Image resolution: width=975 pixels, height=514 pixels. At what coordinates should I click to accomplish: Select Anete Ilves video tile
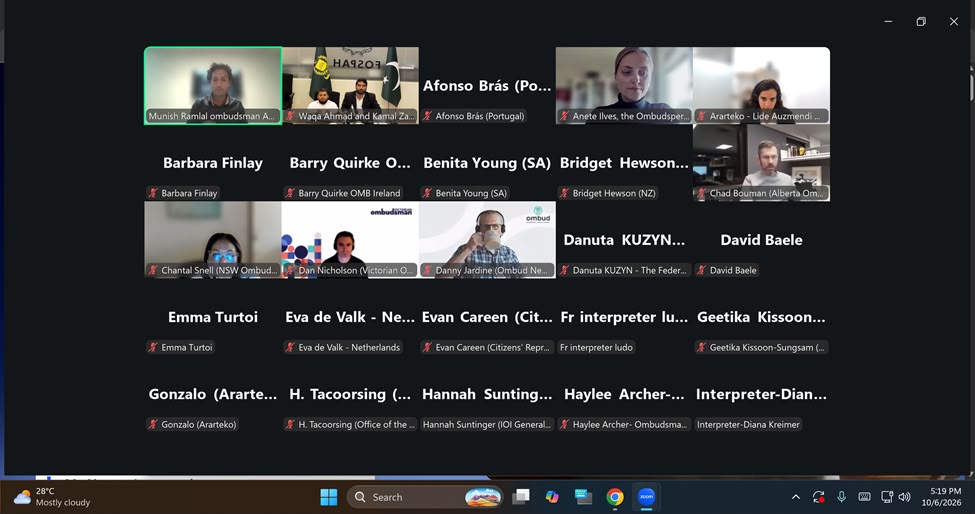624,86
